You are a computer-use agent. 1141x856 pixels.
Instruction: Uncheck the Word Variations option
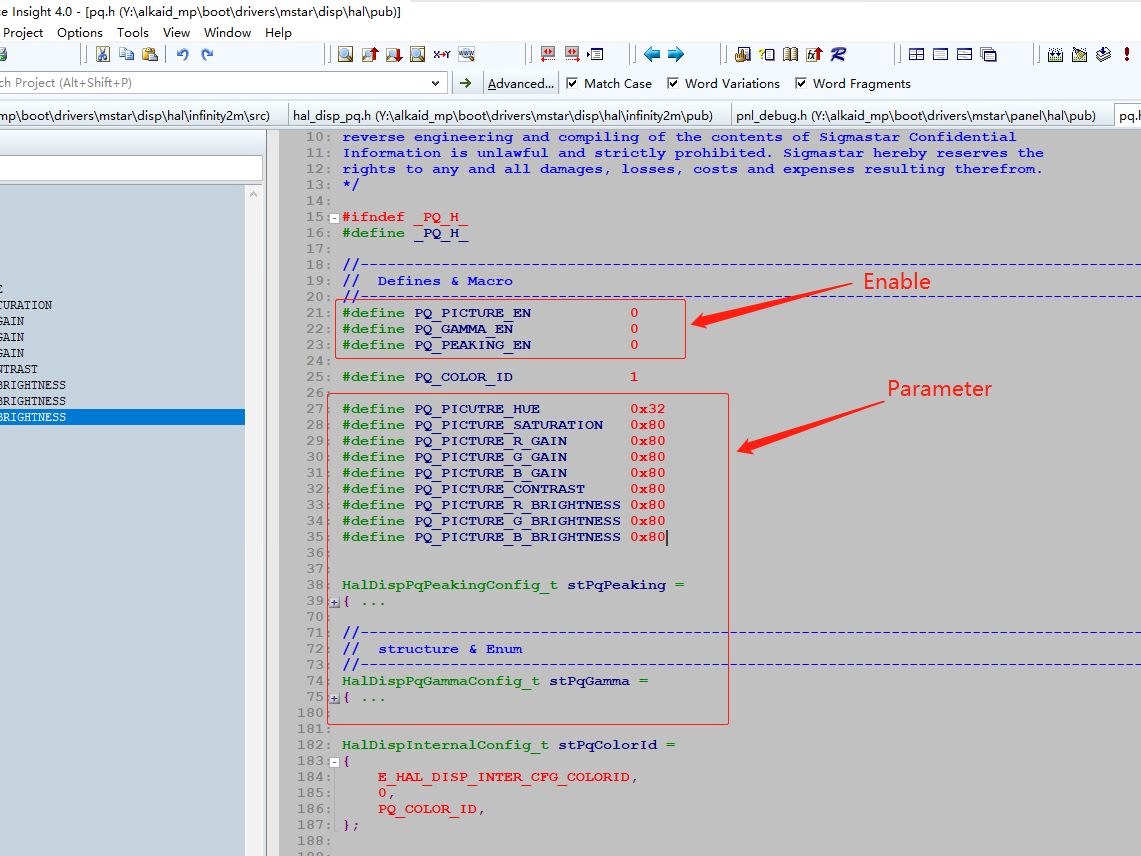pos(673,83)
